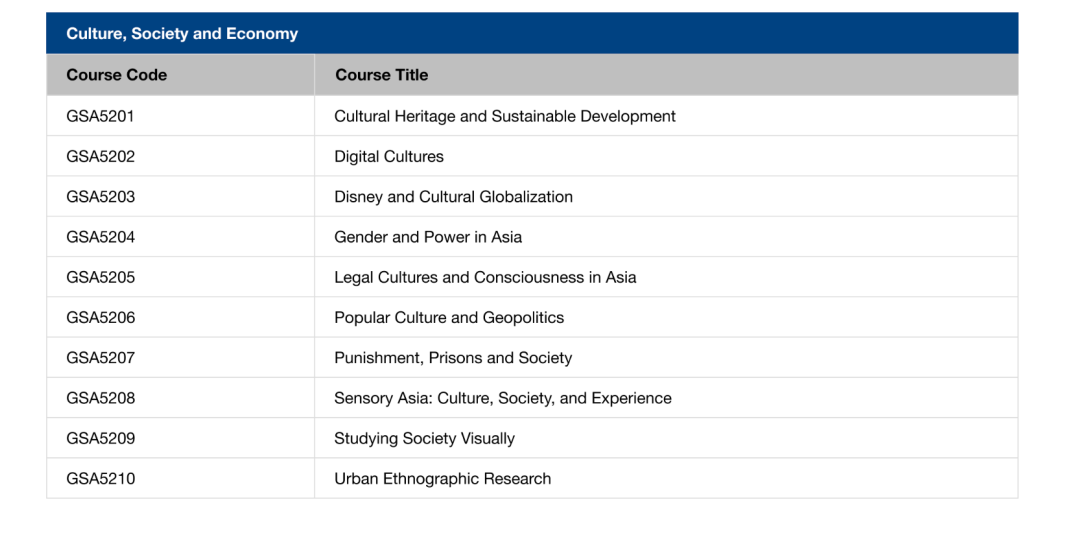The image size is (1068, 533).
Task: Open Cultural Heritage and Sustainable Development course
Action: [x=504, y=116]
